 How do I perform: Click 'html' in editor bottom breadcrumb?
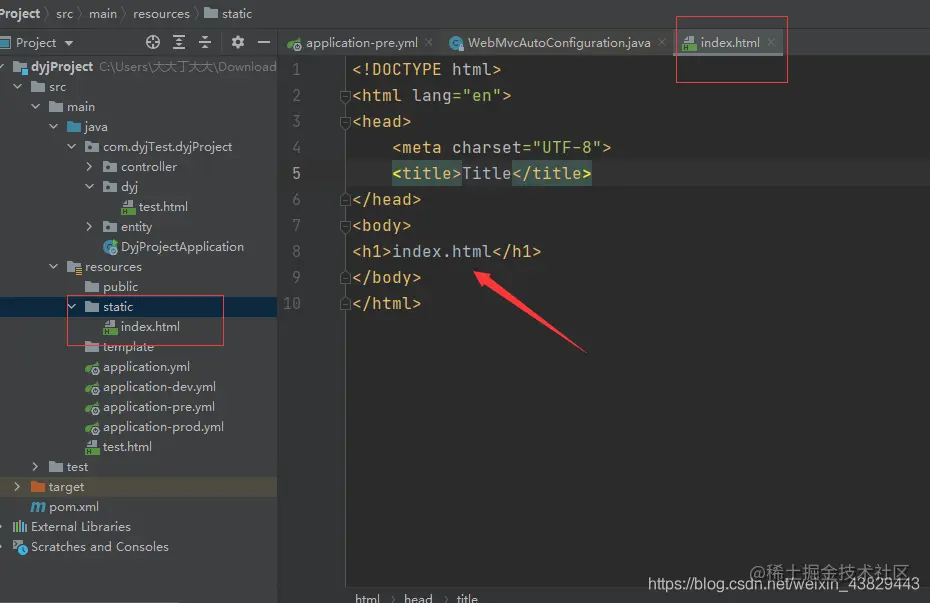(367, 598)
